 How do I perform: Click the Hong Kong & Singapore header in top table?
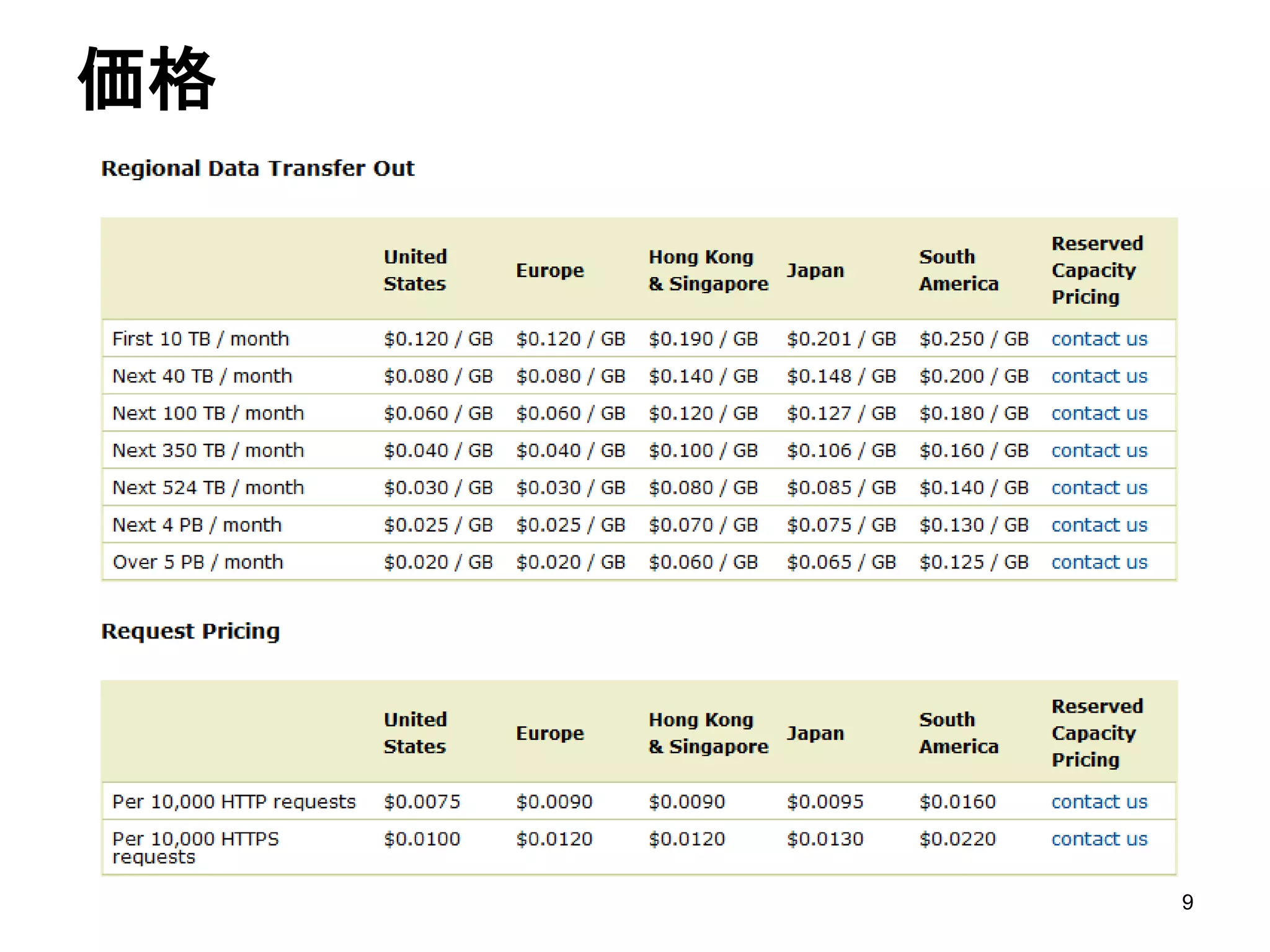[708, 270]
